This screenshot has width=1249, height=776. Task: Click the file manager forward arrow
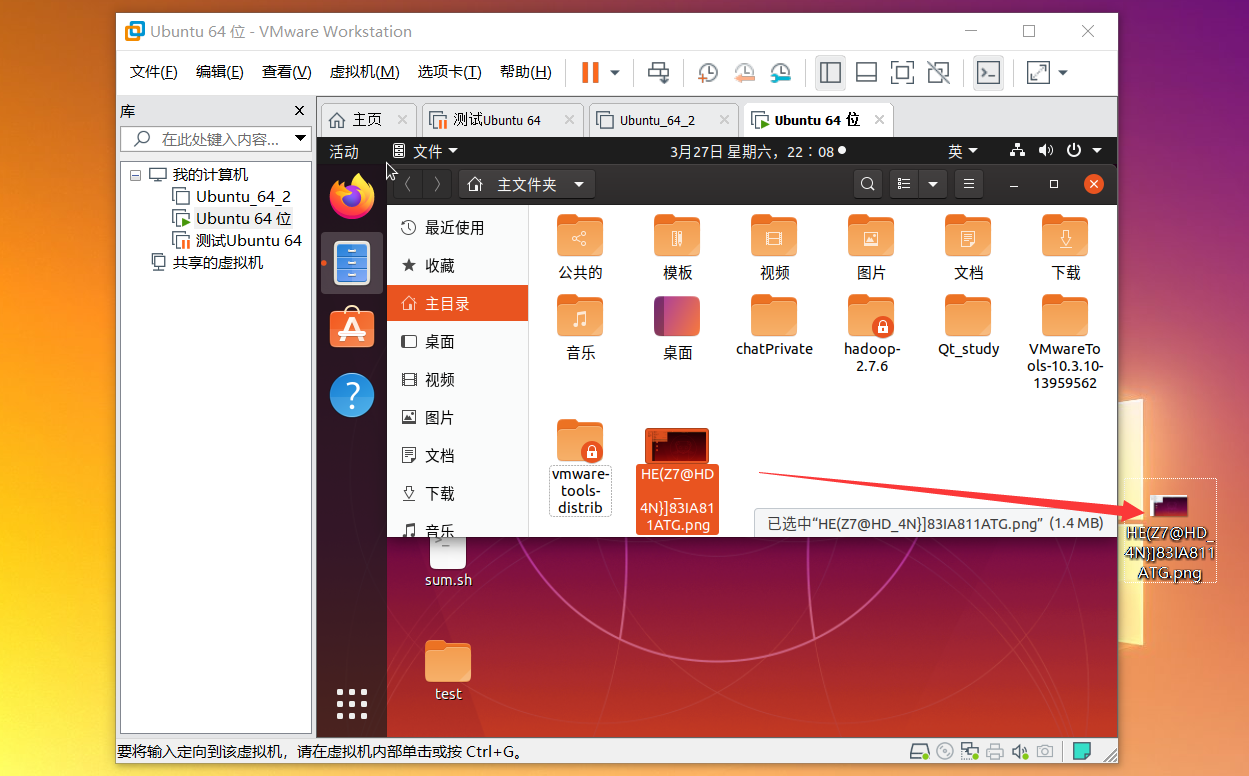tap(437, 184)
